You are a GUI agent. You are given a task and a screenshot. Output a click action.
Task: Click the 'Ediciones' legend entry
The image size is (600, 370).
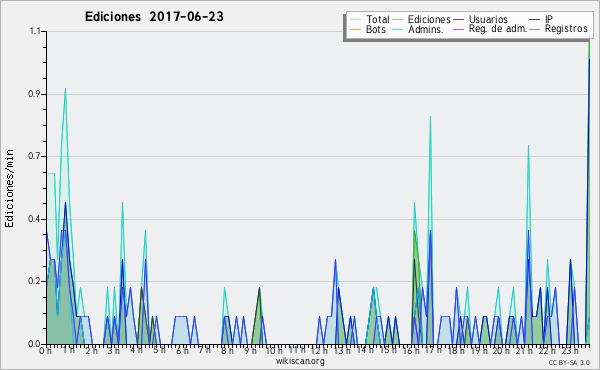tap(429, 19)
